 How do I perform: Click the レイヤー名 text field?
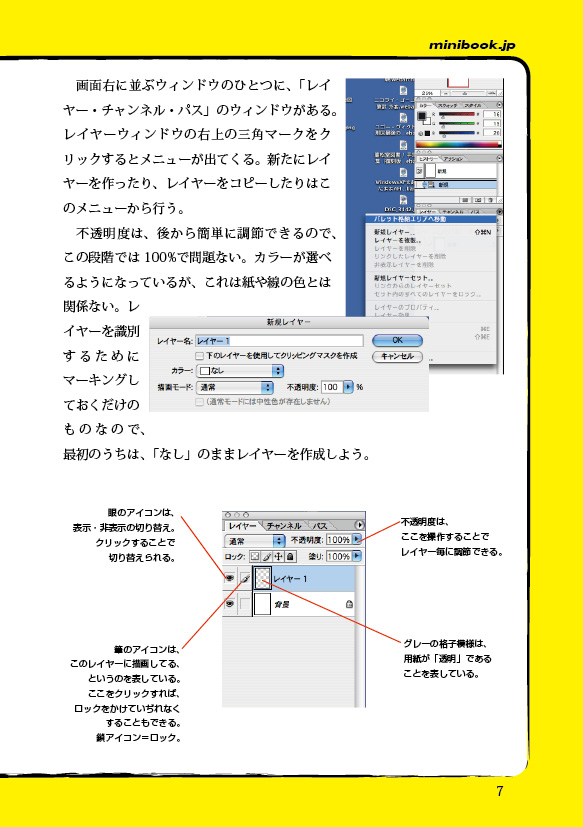(279, 341)
